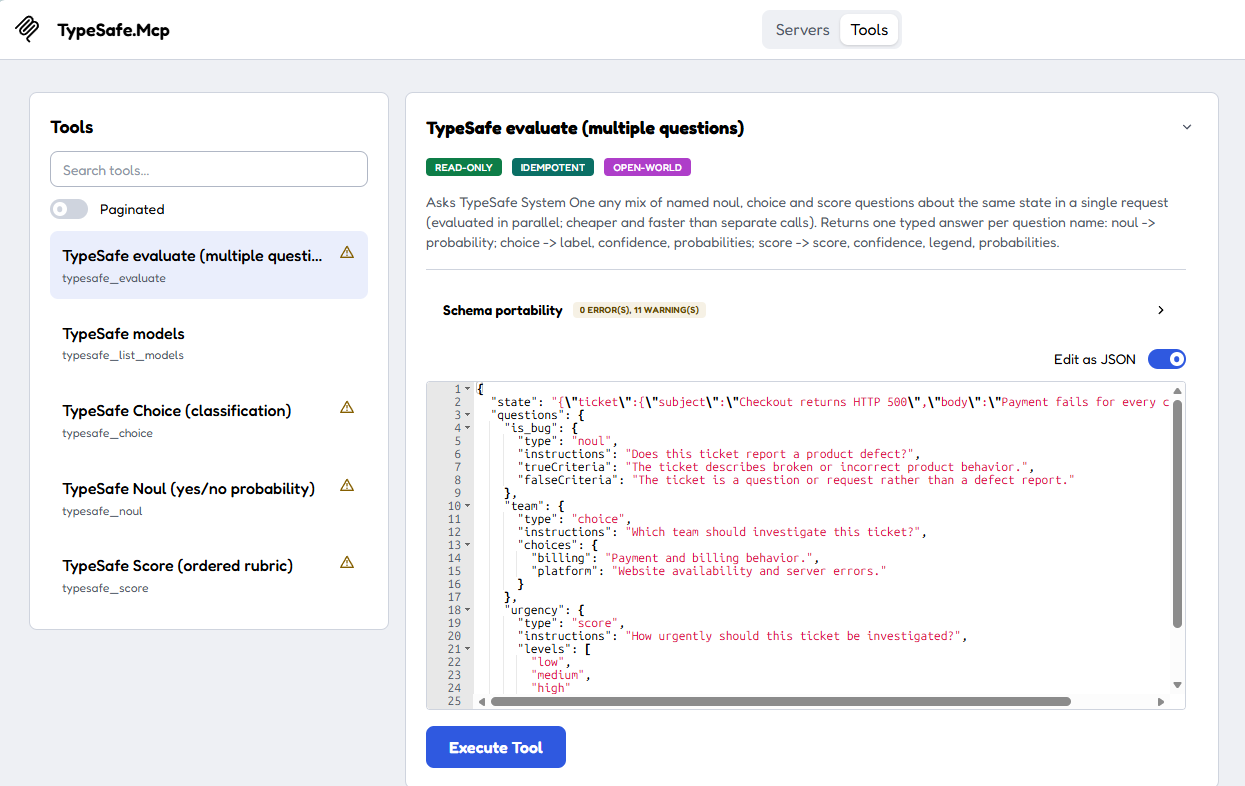This screenshot has width=1245, height=786.
Task: Click the editor scroll-down arrow
Action: [1177, 685]
